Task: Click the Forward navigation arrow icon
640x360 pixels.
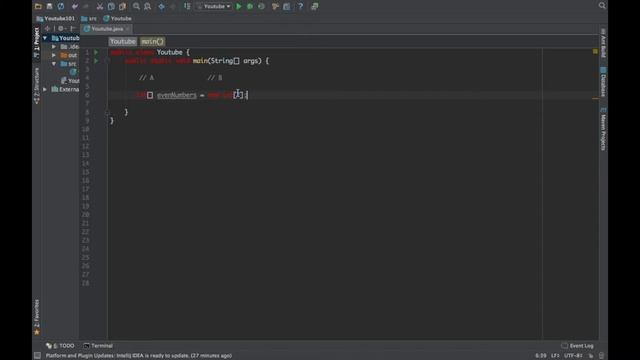Action: (173, 7)
